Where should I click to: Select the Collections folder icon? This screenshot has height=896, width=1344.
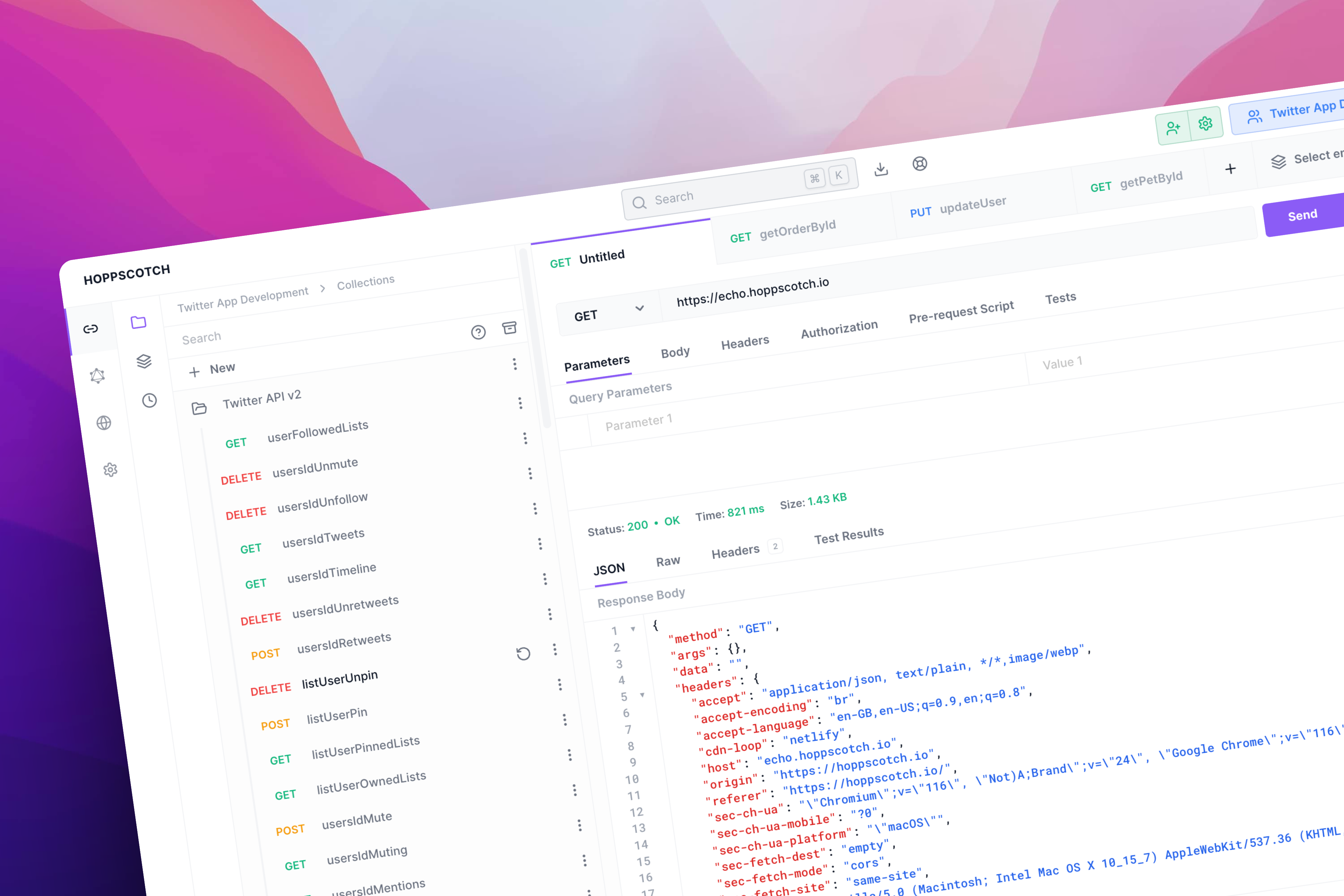coord(138,322)
